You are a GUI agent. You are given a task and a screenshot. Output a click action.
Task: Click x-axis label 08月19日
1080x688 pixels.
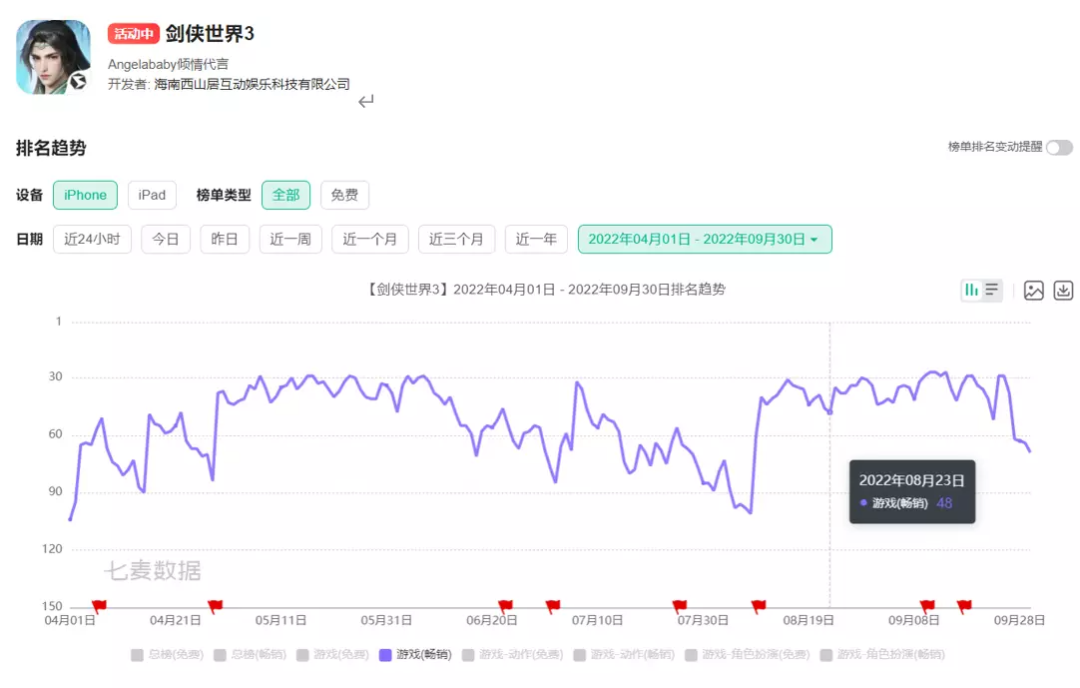click(x=808, y=621)
